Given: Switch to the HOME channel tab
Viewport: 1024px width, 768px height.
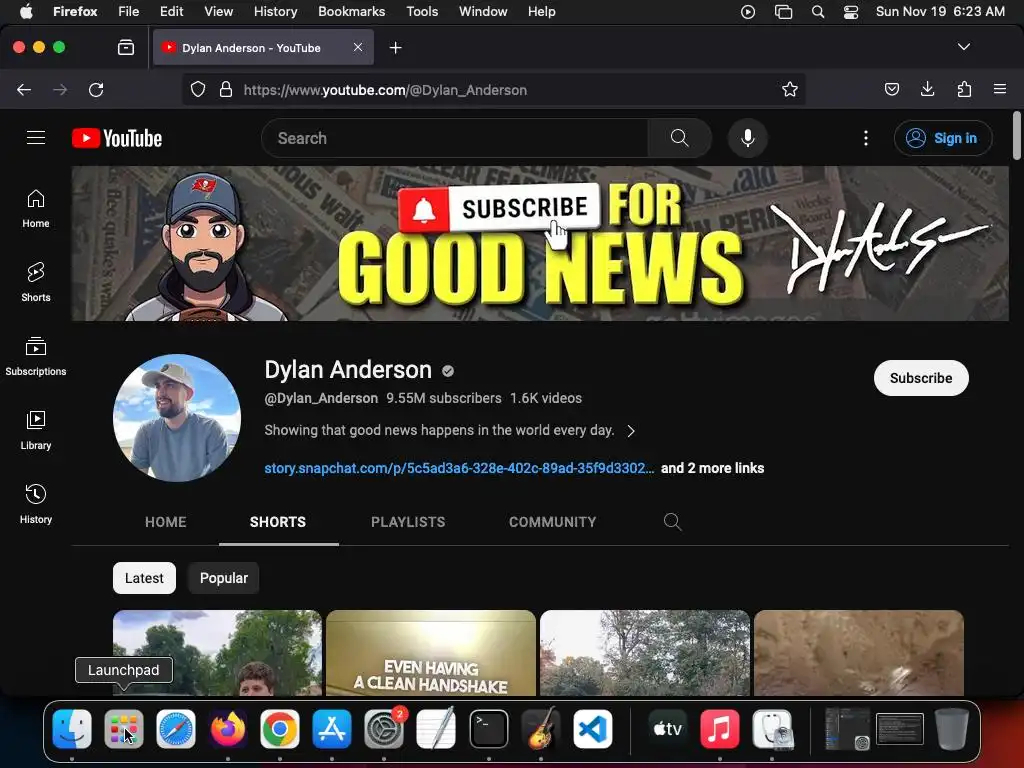Looking at the screenshot, I should 166,522.
